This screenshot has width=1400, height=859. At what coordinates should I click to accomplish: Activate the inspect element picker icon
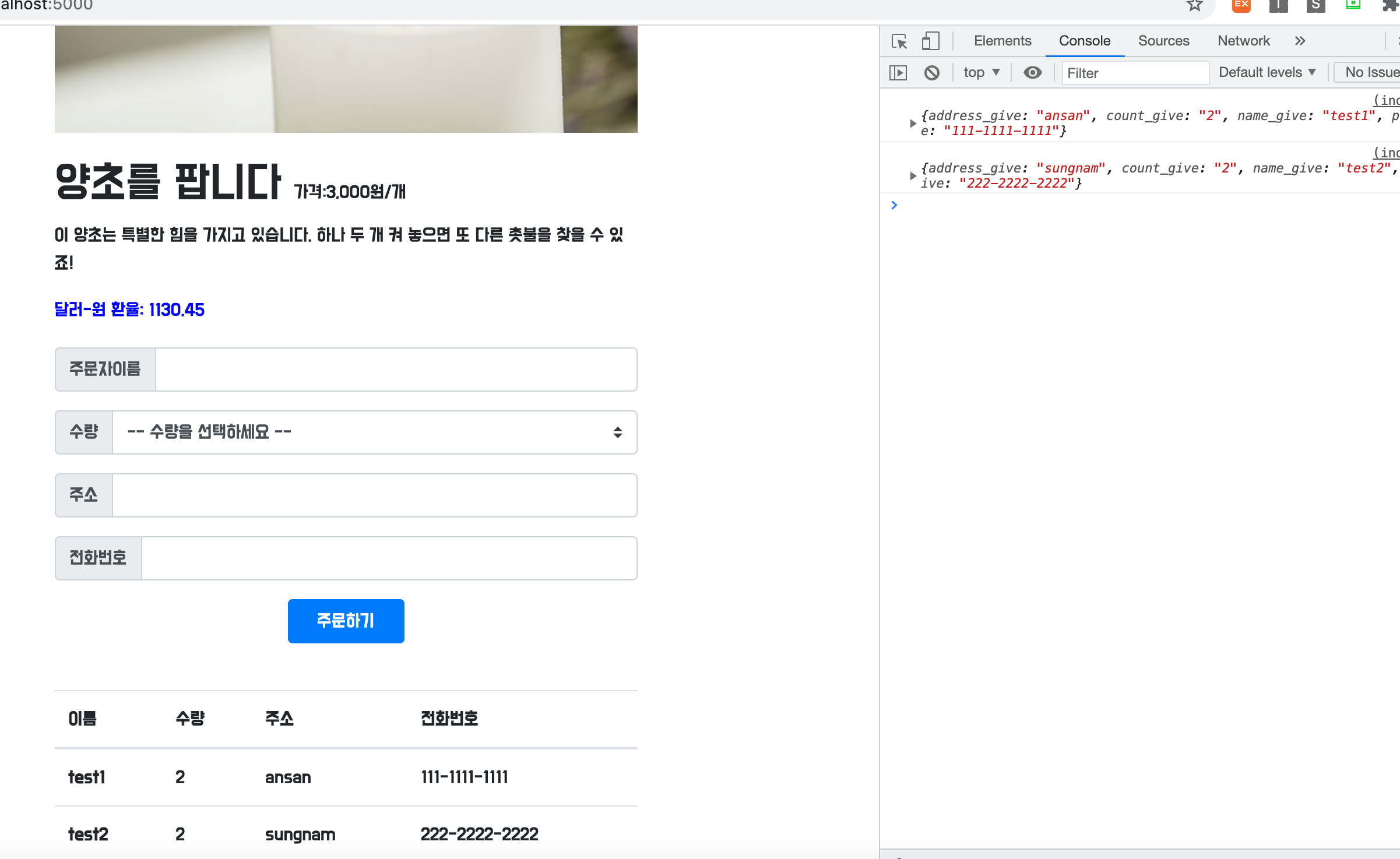click(x=899, y=41)
